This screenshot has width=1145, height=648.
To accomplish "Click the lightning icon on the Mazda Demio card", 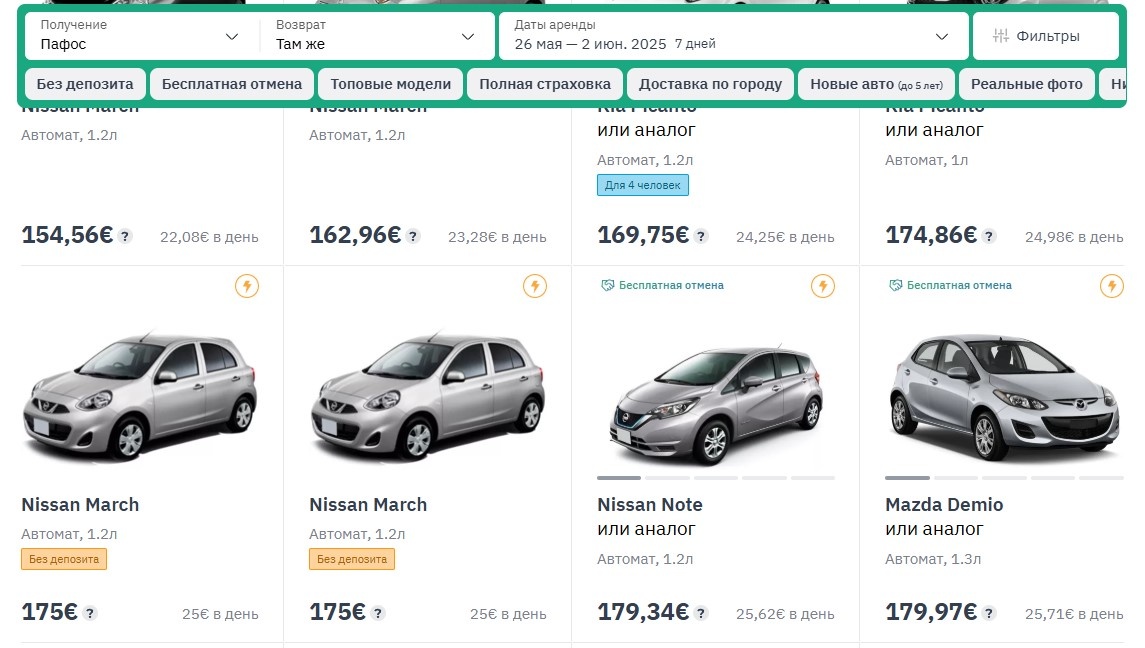I will tap(1112, 285).
